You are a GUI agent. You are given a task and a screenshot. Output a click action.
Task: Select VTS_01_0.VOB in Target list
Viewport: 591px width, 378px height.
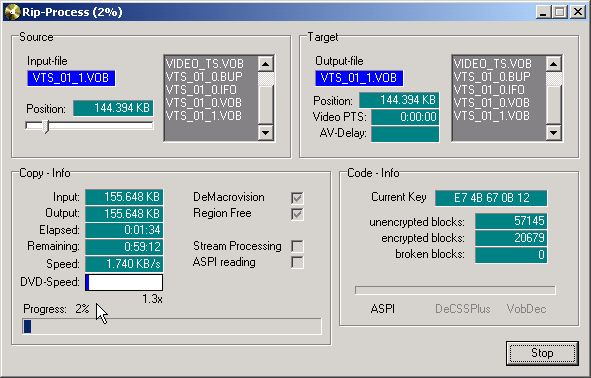click(x=491, y=103)
